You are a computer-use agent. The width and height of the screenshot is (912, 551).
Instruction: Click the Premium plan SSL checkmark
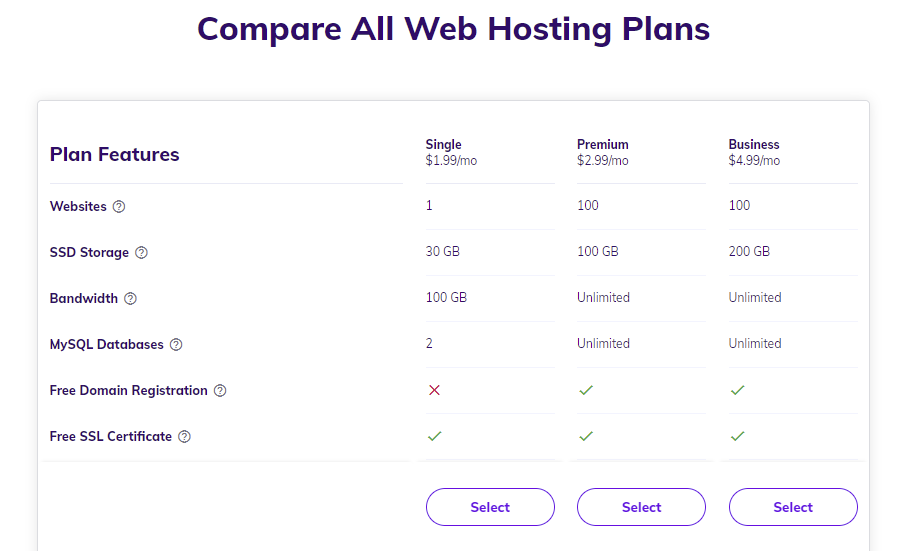(x=586, y=436)
